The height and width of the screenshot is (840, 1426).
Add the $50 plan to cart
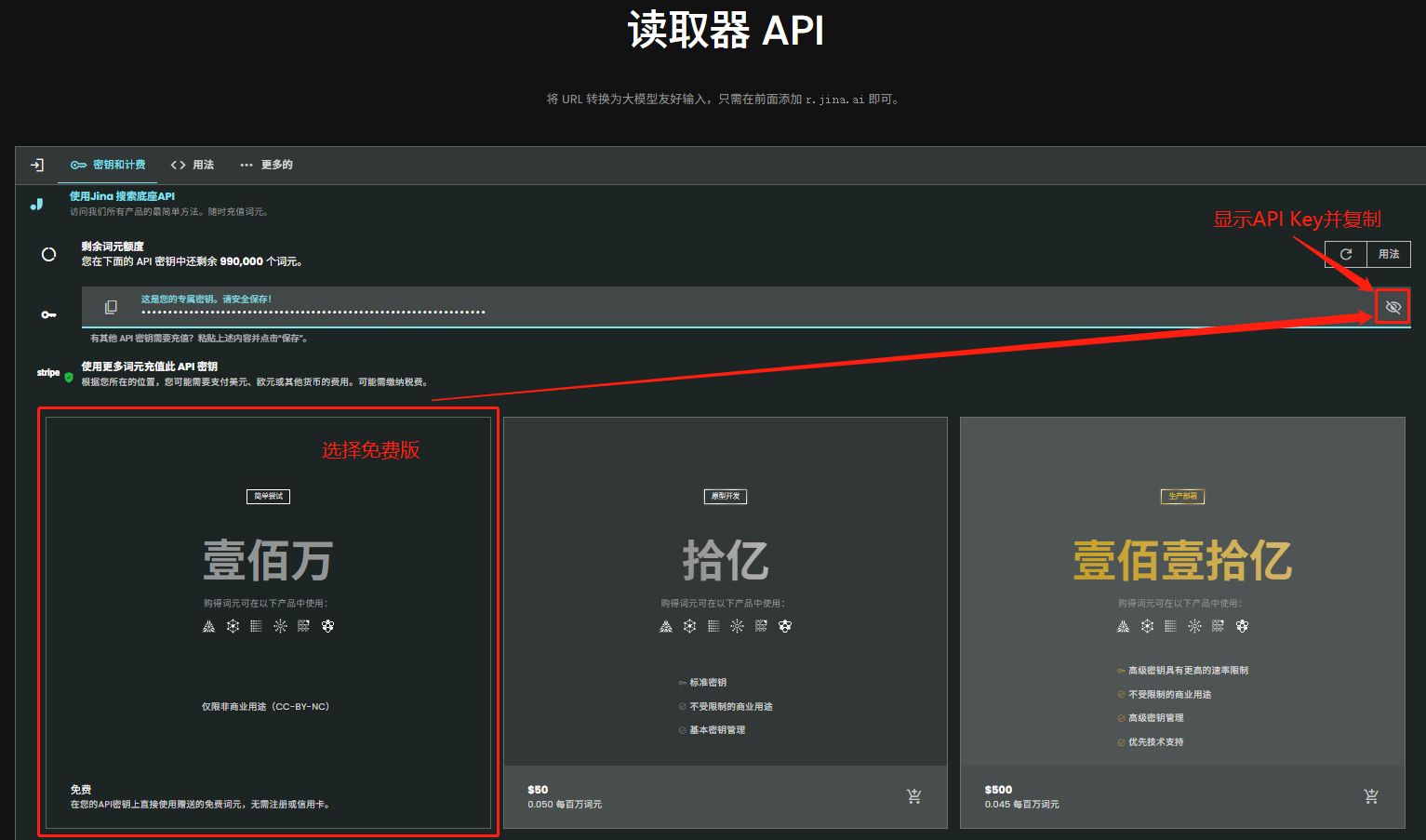913,796
